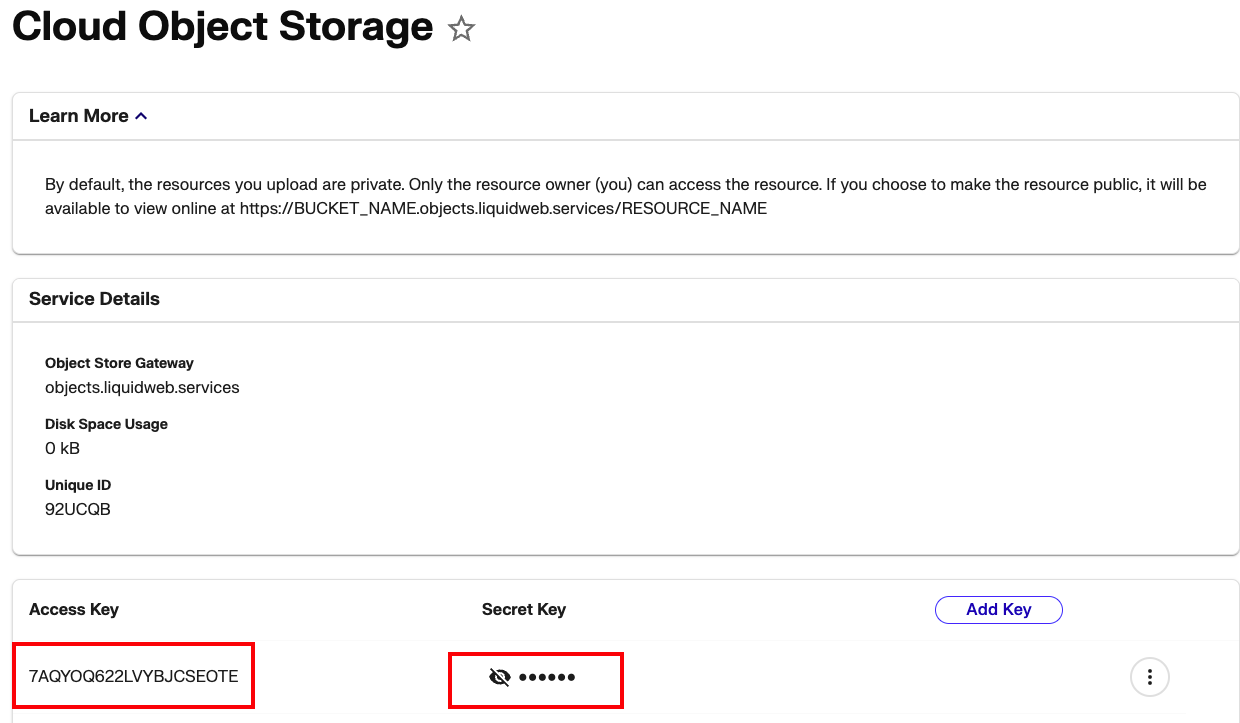Click the Learn More heading text

coord(78,116)
